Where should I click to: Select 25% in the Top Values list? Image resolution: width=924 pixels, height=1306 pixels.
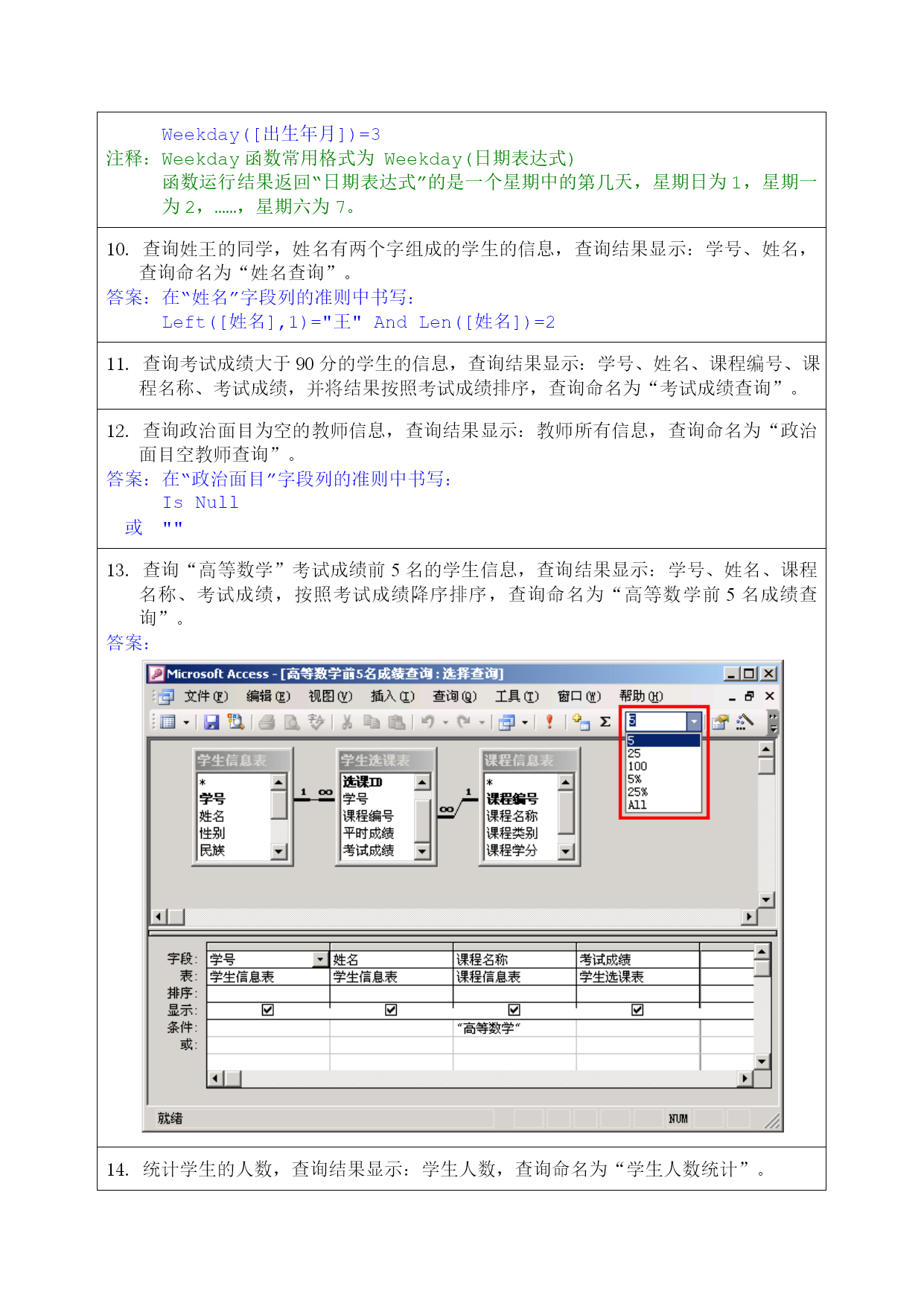(x=663, y=792)
